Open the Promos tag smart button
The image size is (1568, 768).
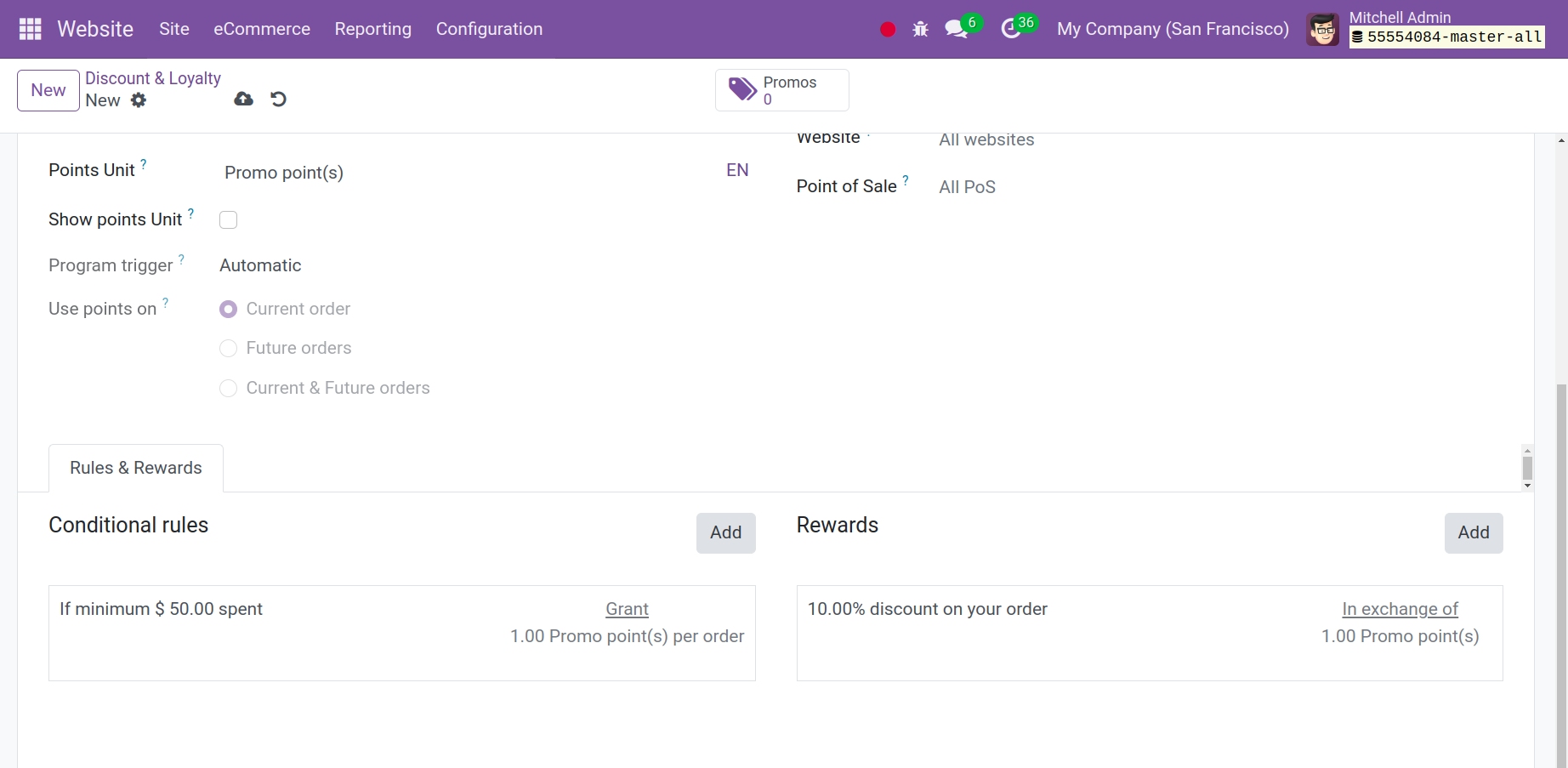781,90
